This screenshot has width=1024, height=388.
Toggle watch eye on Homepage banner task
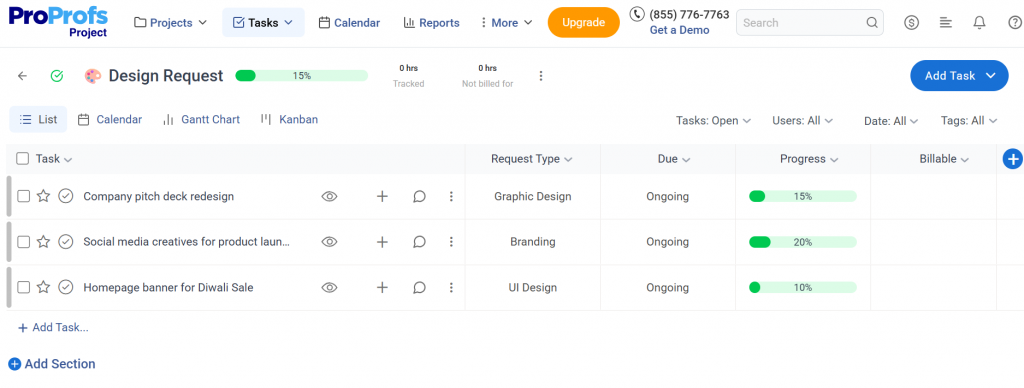(x=329, y=287)
